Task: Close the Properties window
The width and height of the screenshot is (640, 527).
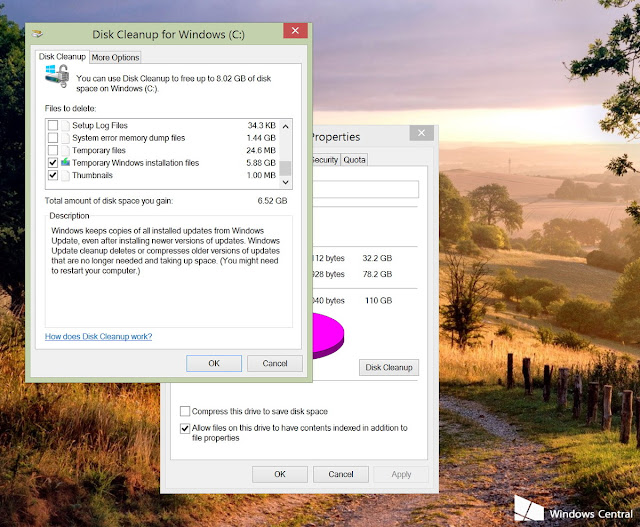Action: click(422, 133)
